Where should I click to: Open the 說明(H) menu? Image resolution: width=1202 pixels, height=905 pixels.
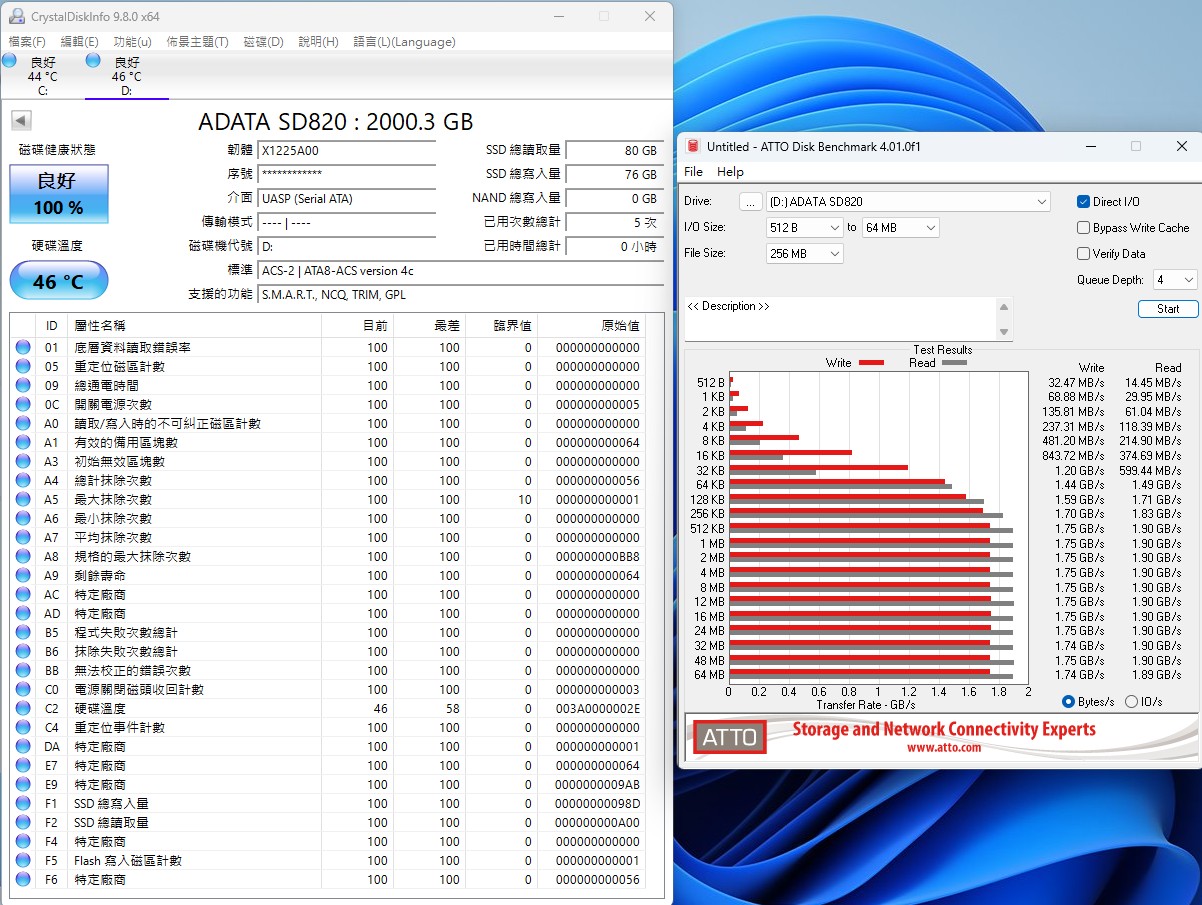pos(318,41)
